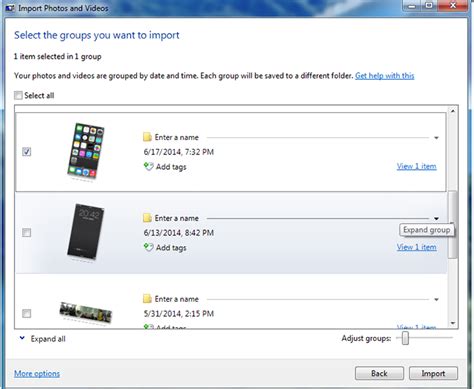Expand the 5/31/2014 group with arrow
Screen dimensions: 474x389
pyautogui.click(x=436, y=299)
